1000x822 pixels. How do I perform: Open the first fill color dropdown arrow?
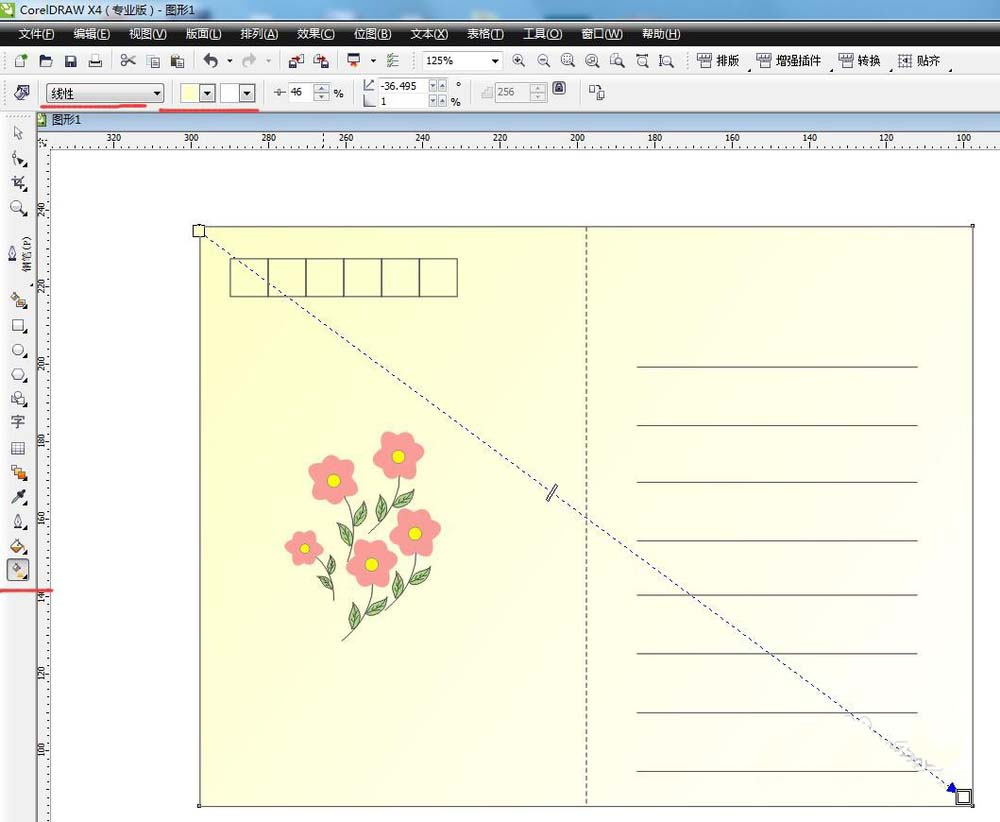[x=207, y=93]
